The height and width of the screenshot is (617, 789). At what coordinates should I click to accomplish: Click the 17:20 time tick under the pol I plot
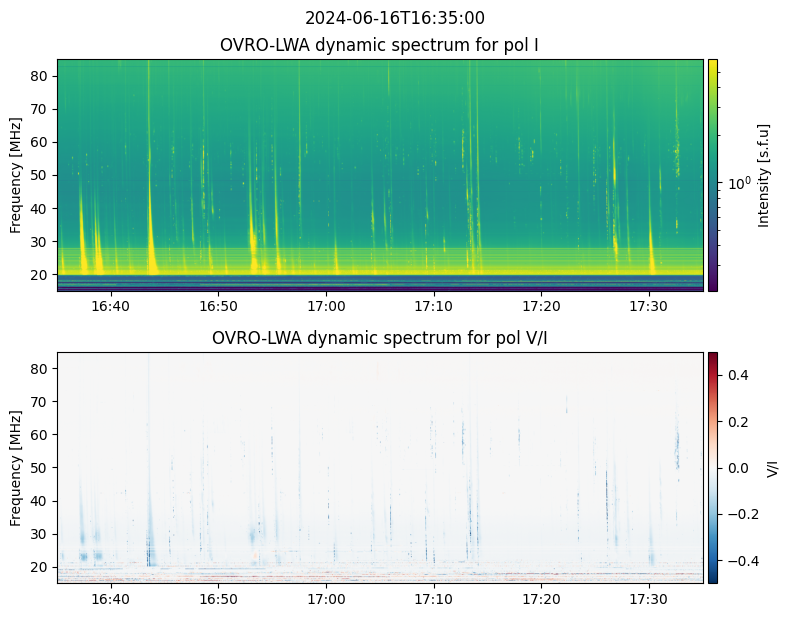(x=541, y=306)
